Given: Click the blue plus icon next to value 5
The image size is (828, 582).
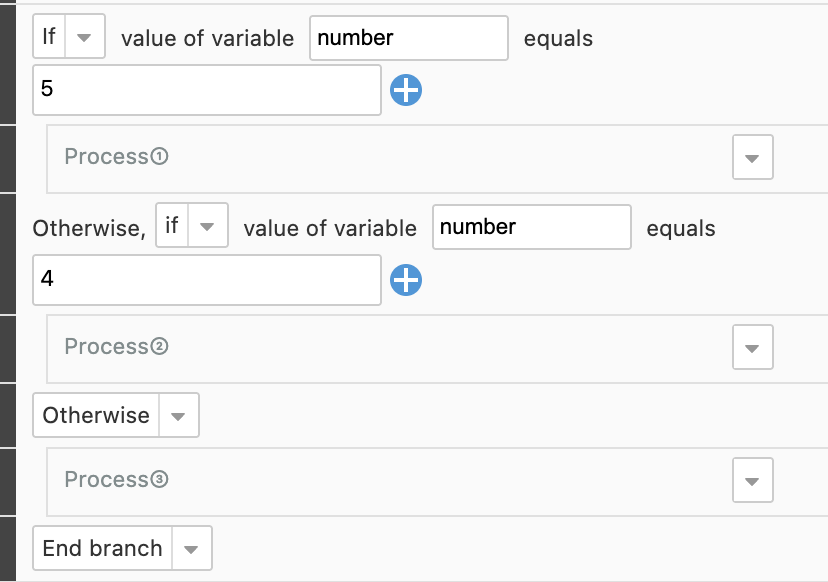Looking at the screenshot, I should pyautogui.click(x=406, y=90).
